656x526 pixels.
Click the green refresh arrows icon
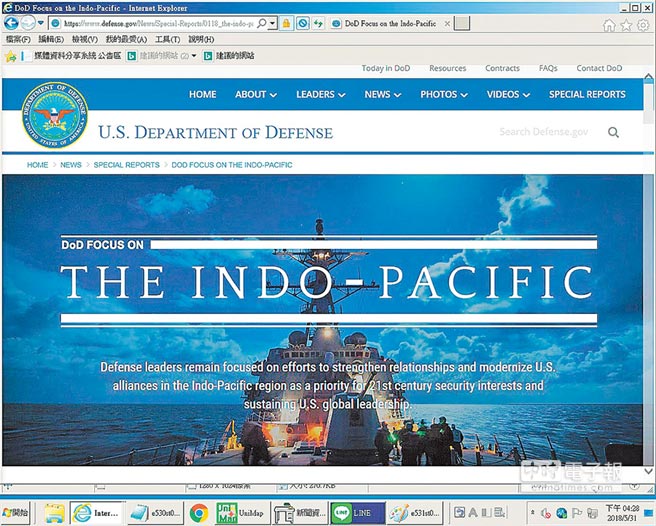point(318,23)
